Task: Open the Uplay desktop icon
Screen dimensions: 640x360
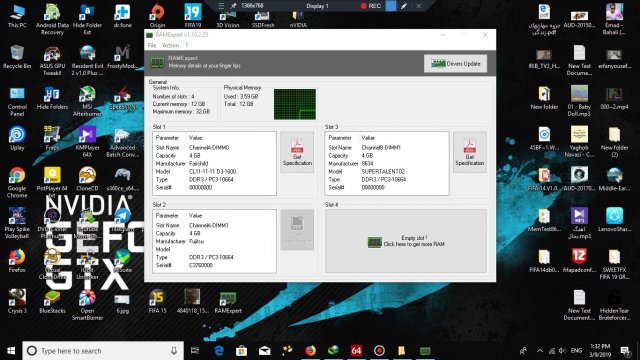Action: coord(17,139)
